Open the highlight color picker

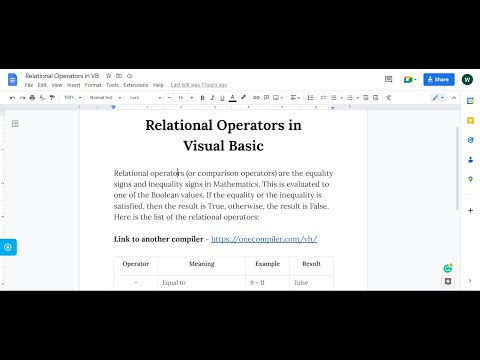pyautogui.click(x=243, y=98)
